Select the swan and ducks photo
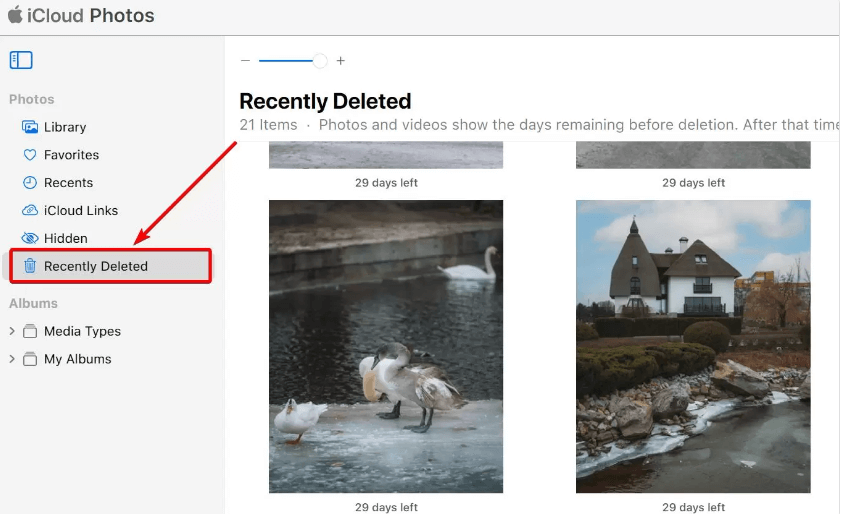This screenshot has height=514, width=842. (386, 346)
